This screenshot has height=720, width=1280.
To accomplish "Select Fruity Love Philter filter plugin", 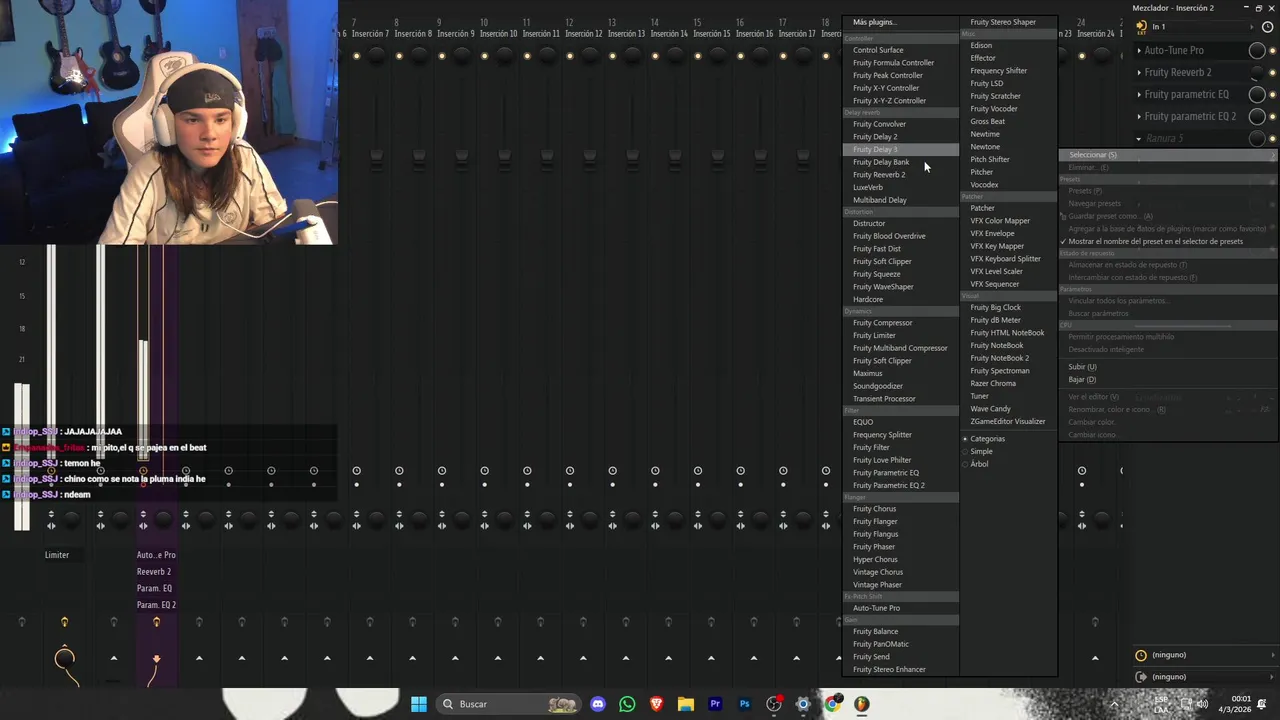I will pos(900,460).
